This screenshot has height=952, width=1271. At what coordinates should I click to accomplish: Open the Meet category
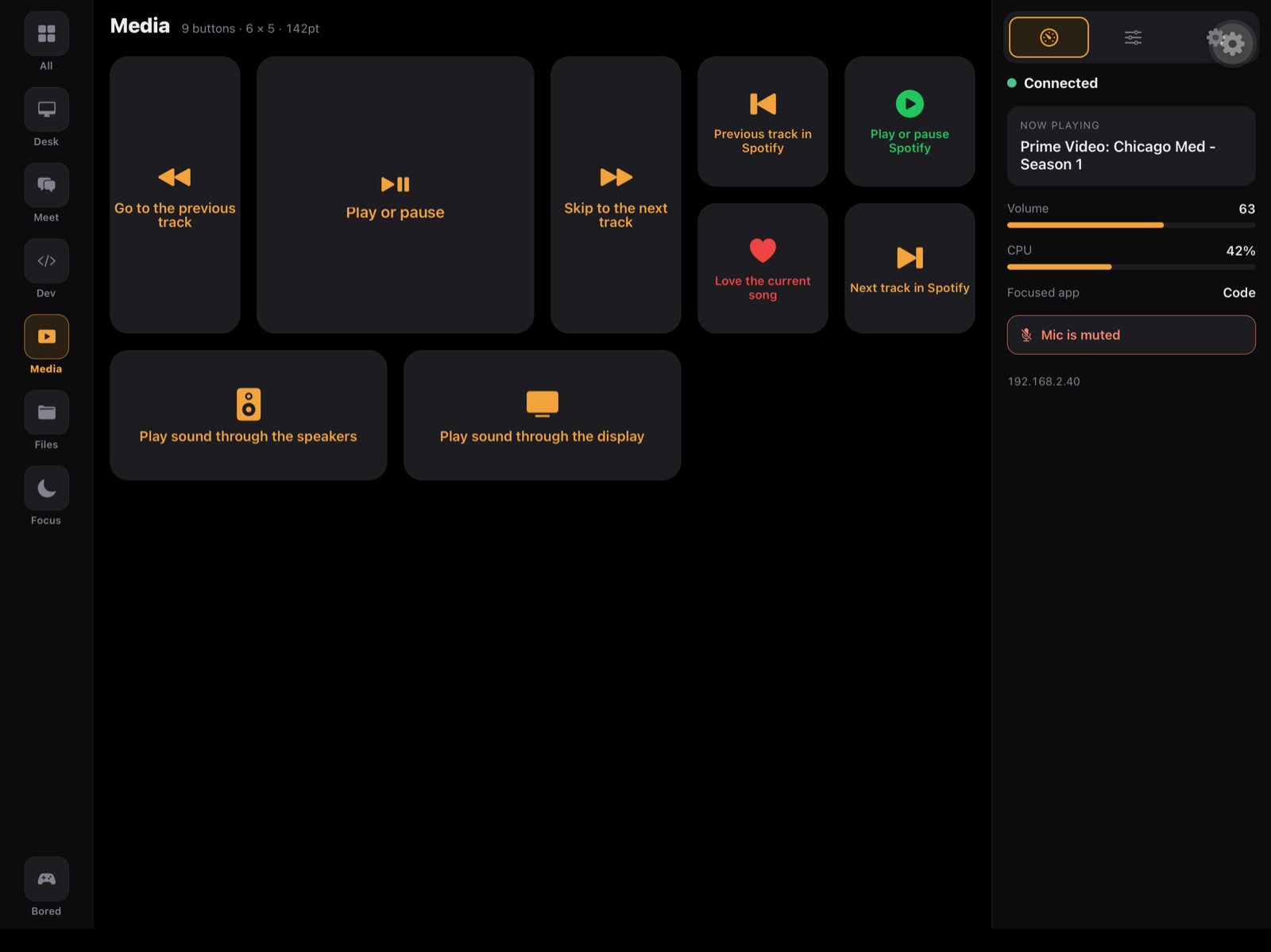click(46, 185)
